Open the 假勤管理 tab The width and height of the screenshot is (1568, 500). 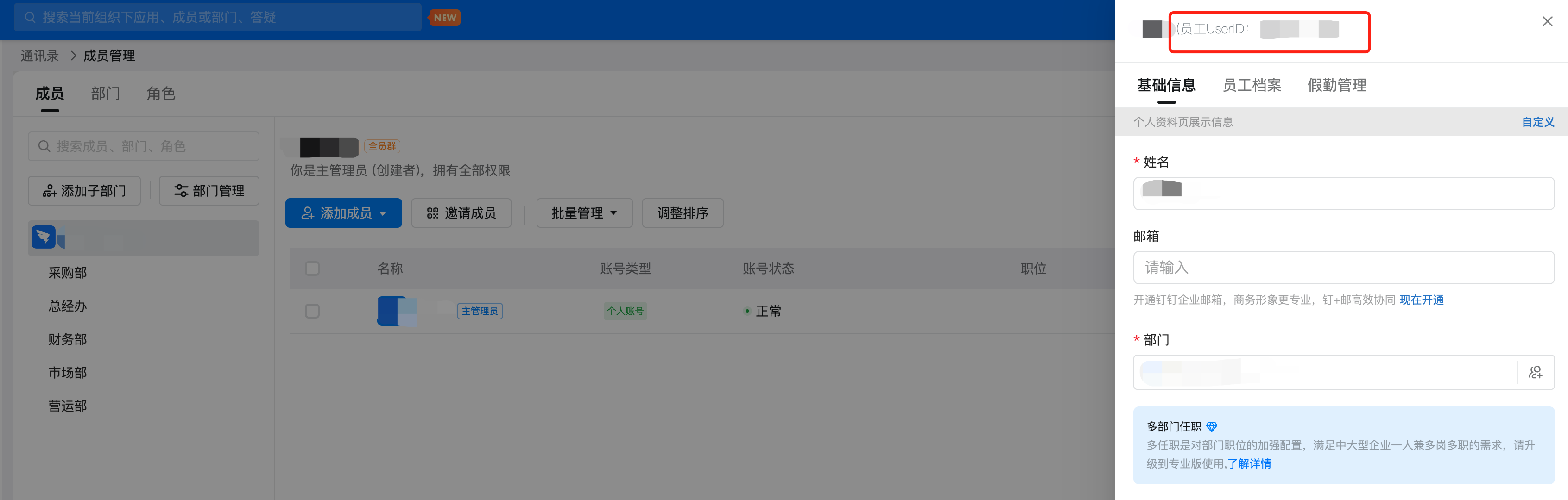click(x=1337, y=85)
